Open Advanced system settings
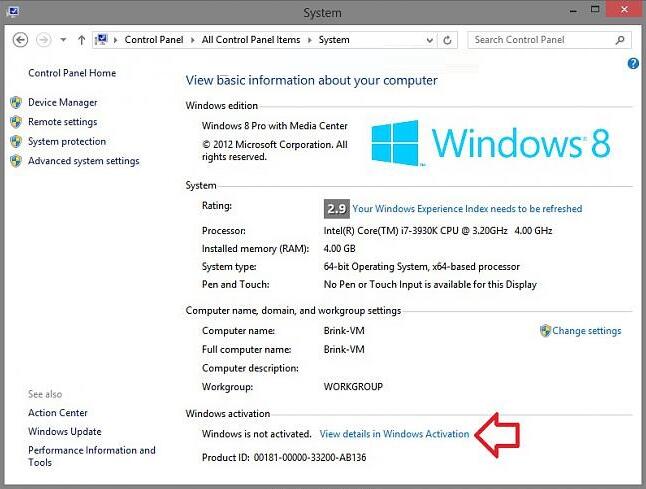Image resolution: width=646 pixels, height=489 pixels. click(x=84, y=161)
